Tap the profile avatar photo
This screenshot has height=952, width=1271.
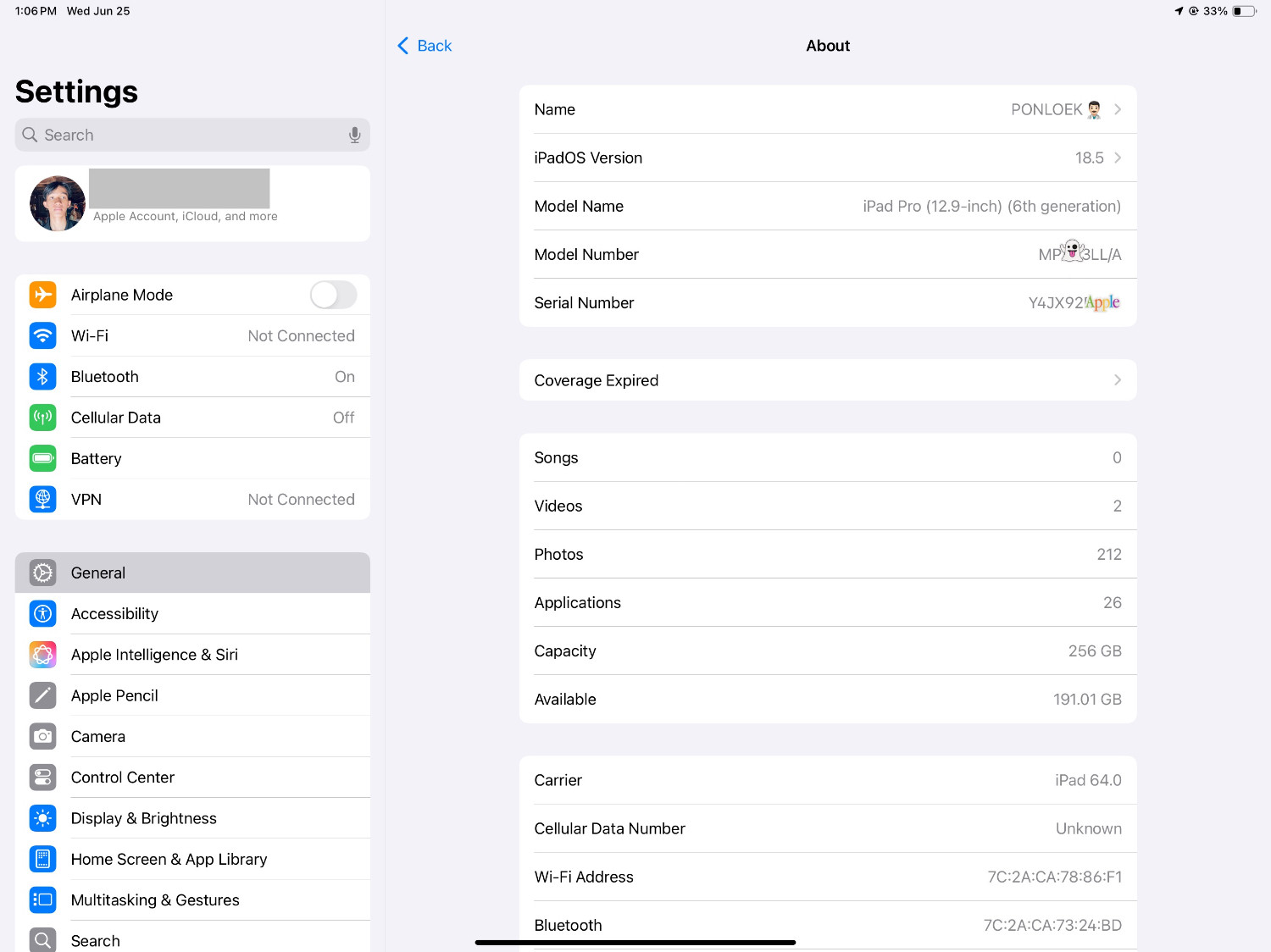[x=58, y=203]
